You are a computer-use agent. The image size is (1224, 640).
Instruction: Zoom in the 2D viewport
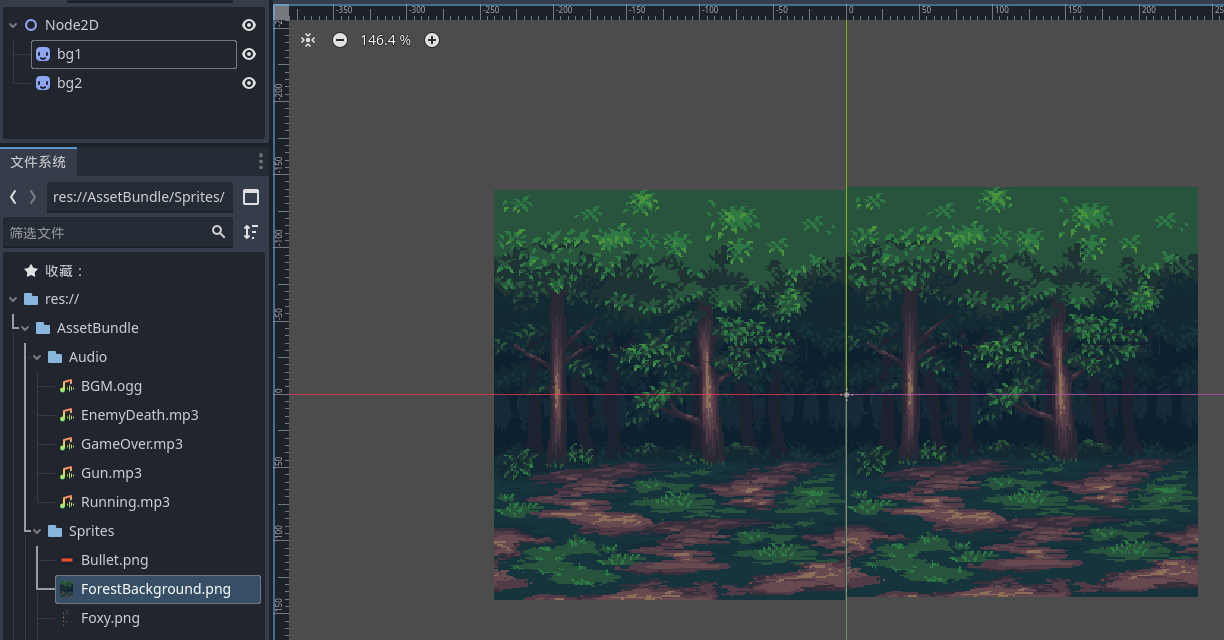pyautogui.click(x=432, y=40)
